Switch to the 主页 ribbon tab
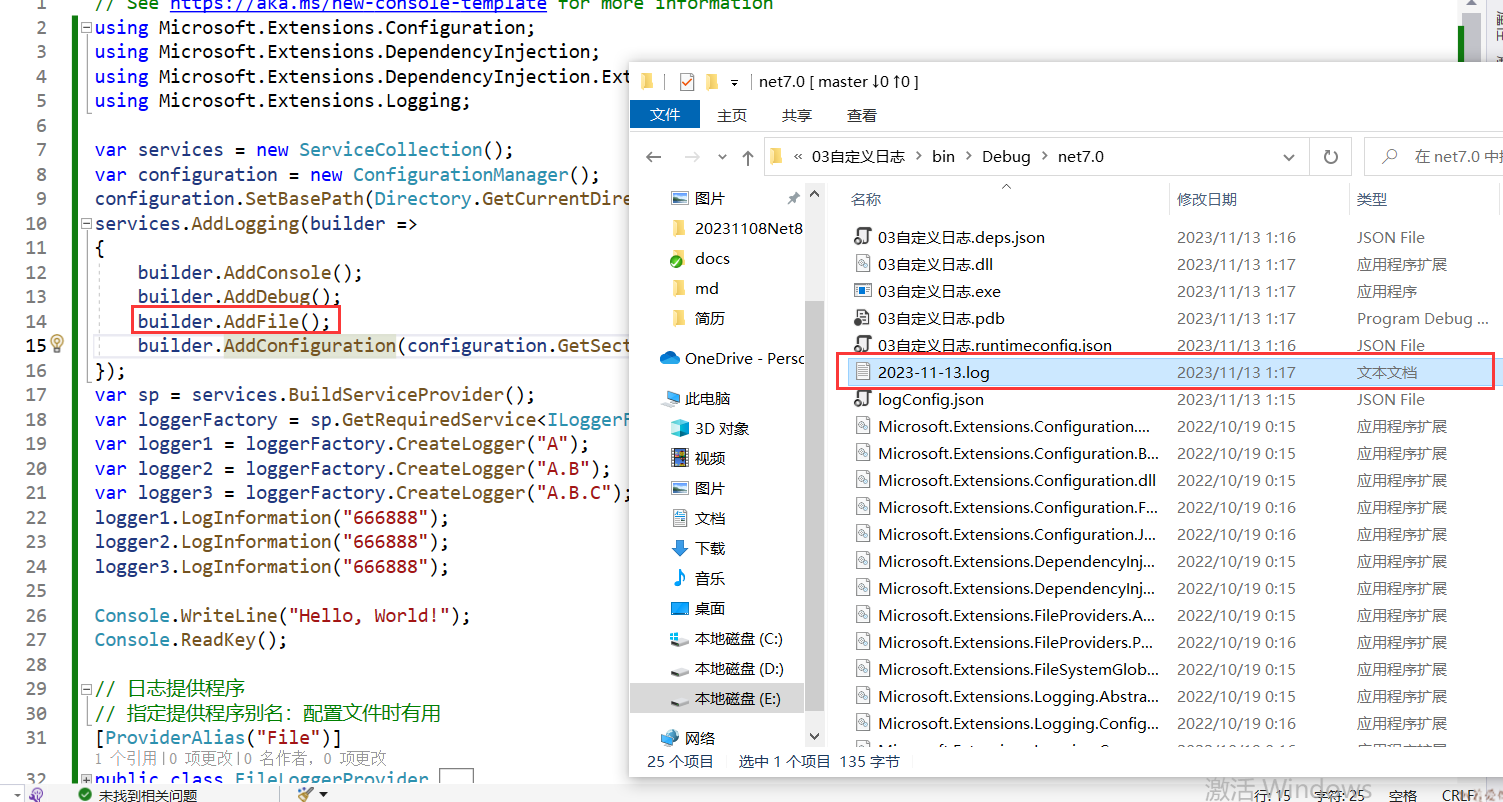 [x=732, y=115]
